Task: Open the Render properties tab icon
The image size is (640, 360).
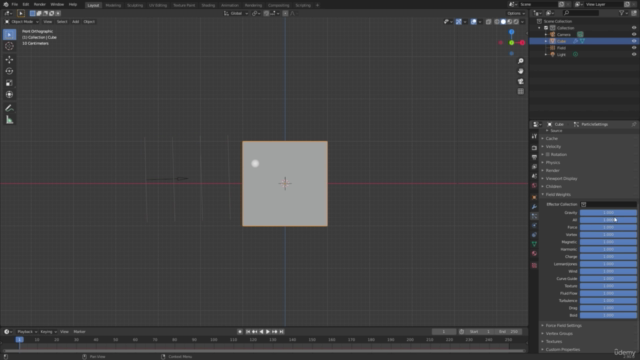Action: coord(534,148)
